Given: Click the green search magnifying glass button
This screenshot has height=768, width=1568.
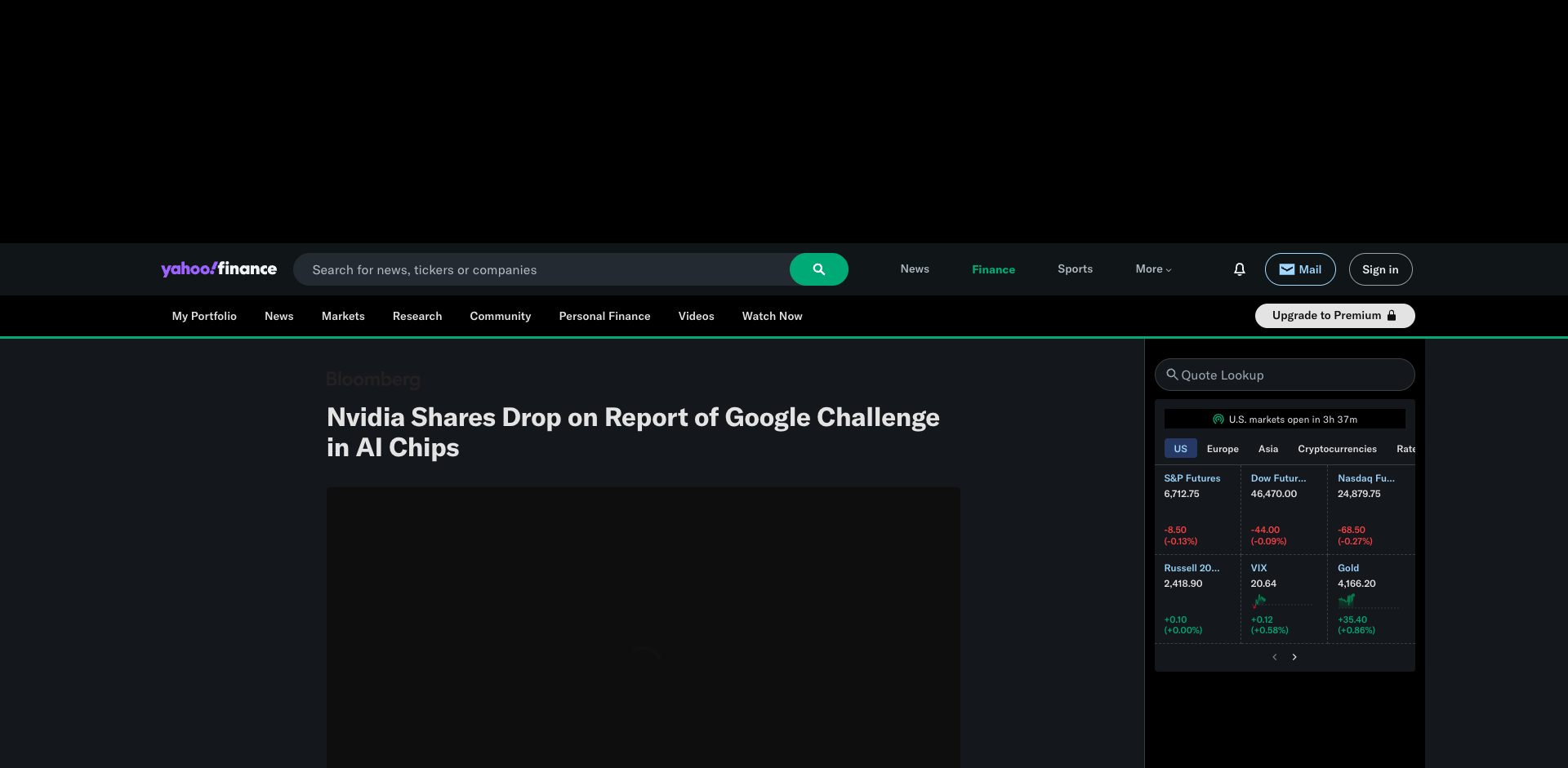Looking at the screenshot, I should click(818, 269).
